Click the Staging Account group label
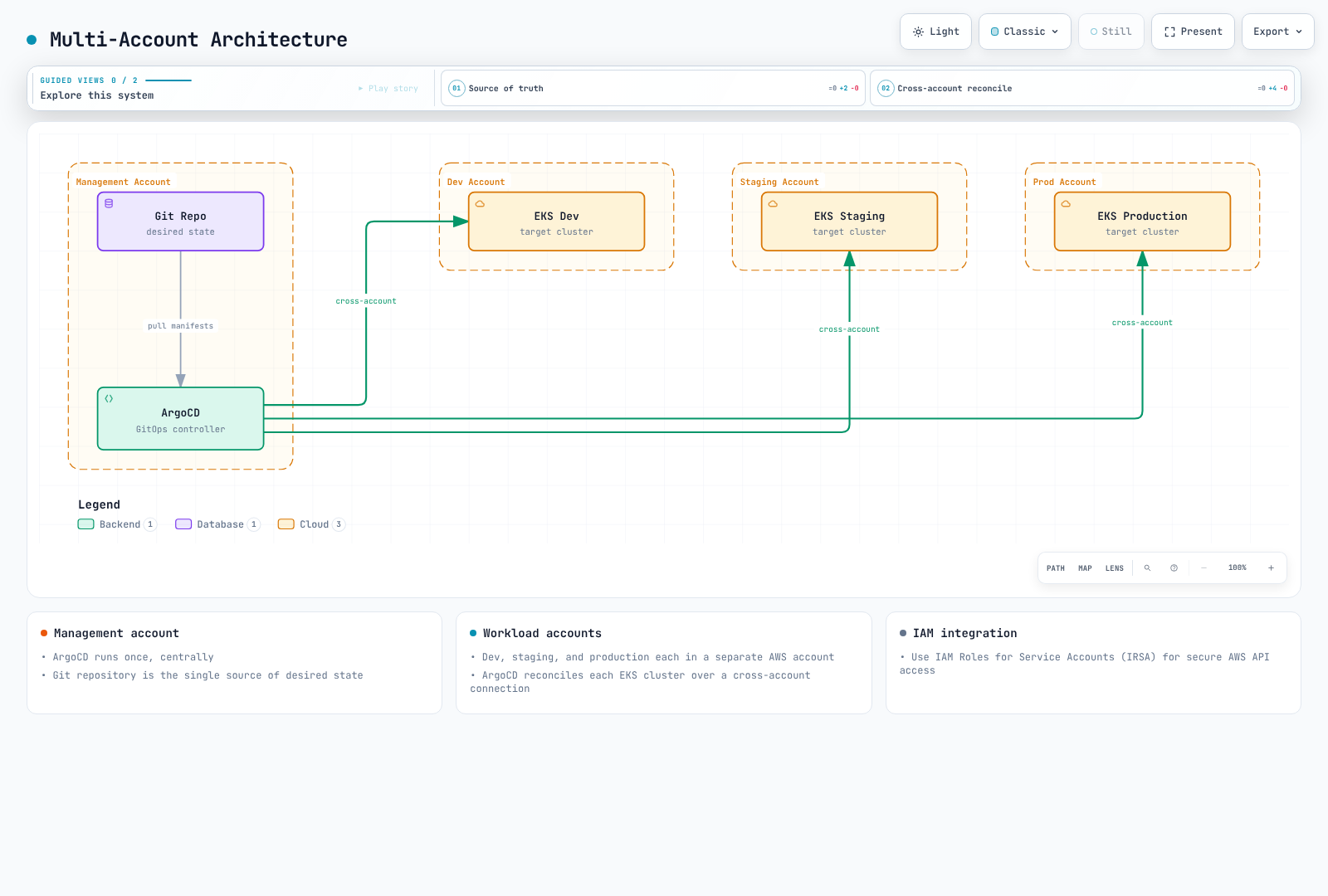Image resolution: width=1328 pixels, height=896 pixels. (x=779, y=183)
